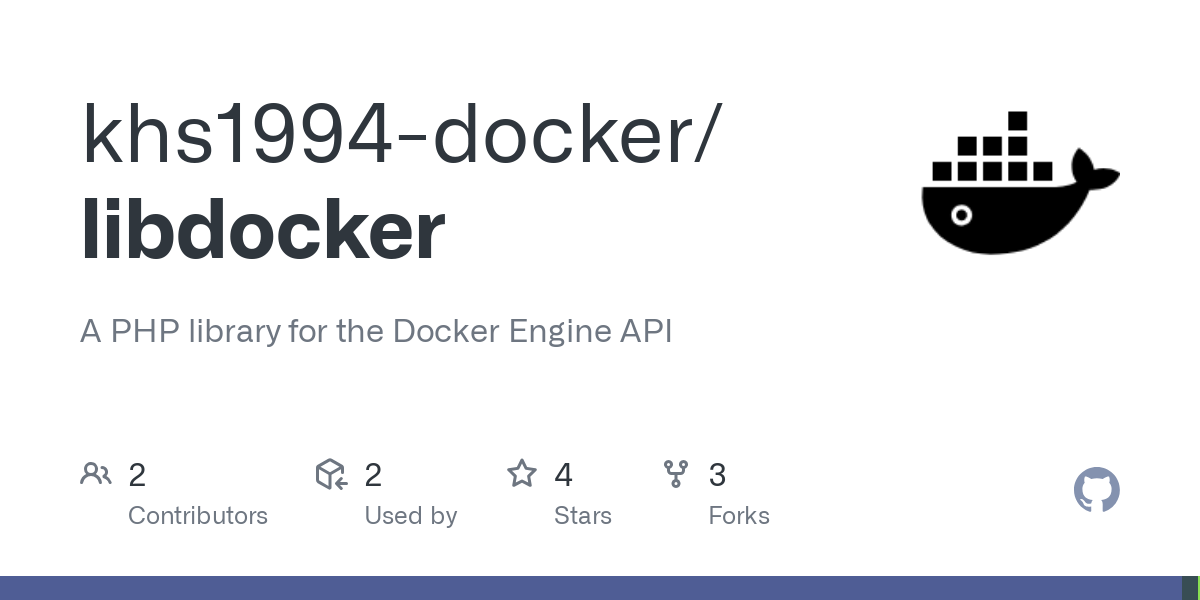1200x600 pixels.
Task: Select the fork network icon
Action: [676, 474]
